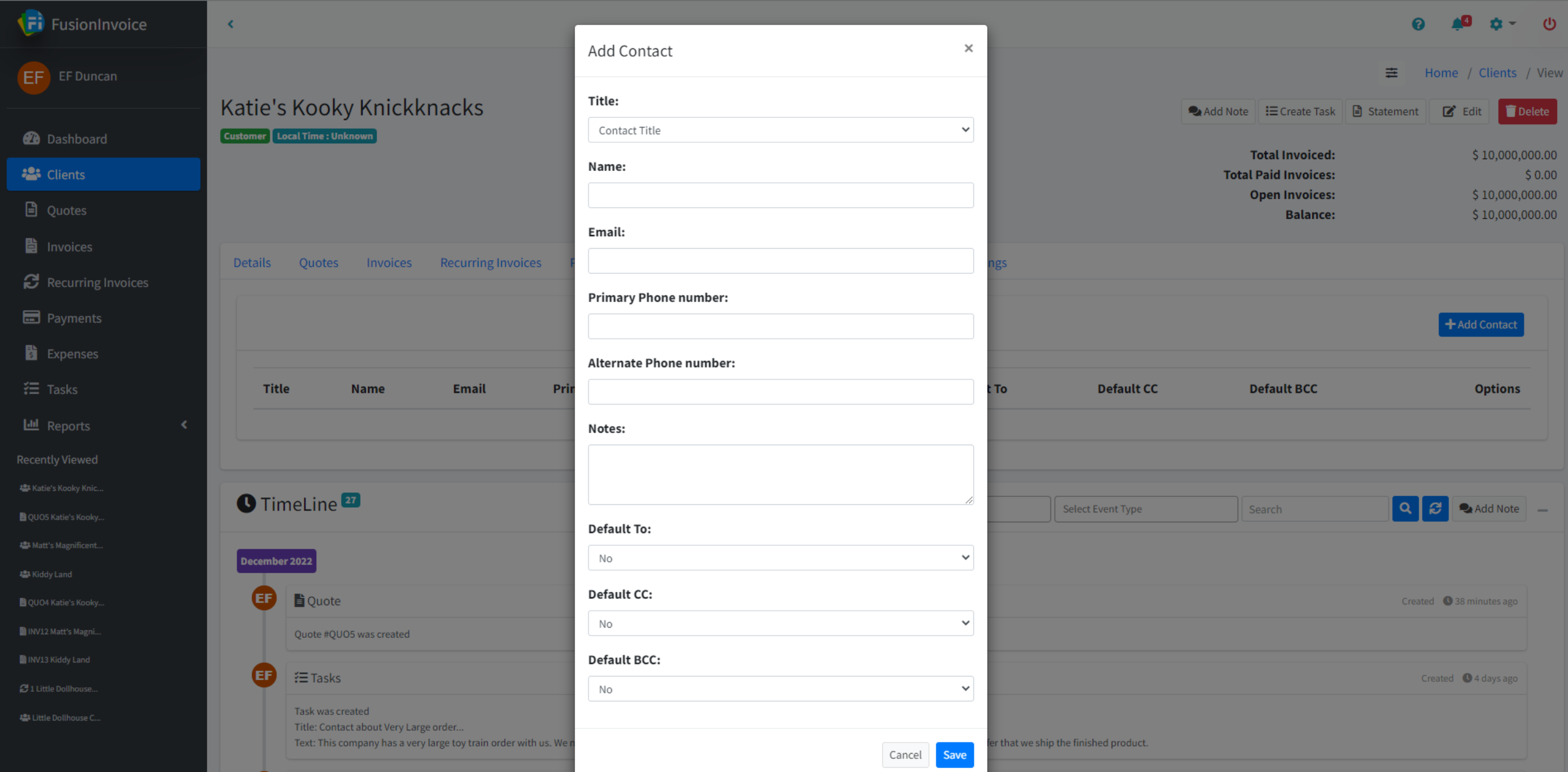Click the help question mark icon
This screenshot has height=772, width=1568.
(x=1418, y=24)
